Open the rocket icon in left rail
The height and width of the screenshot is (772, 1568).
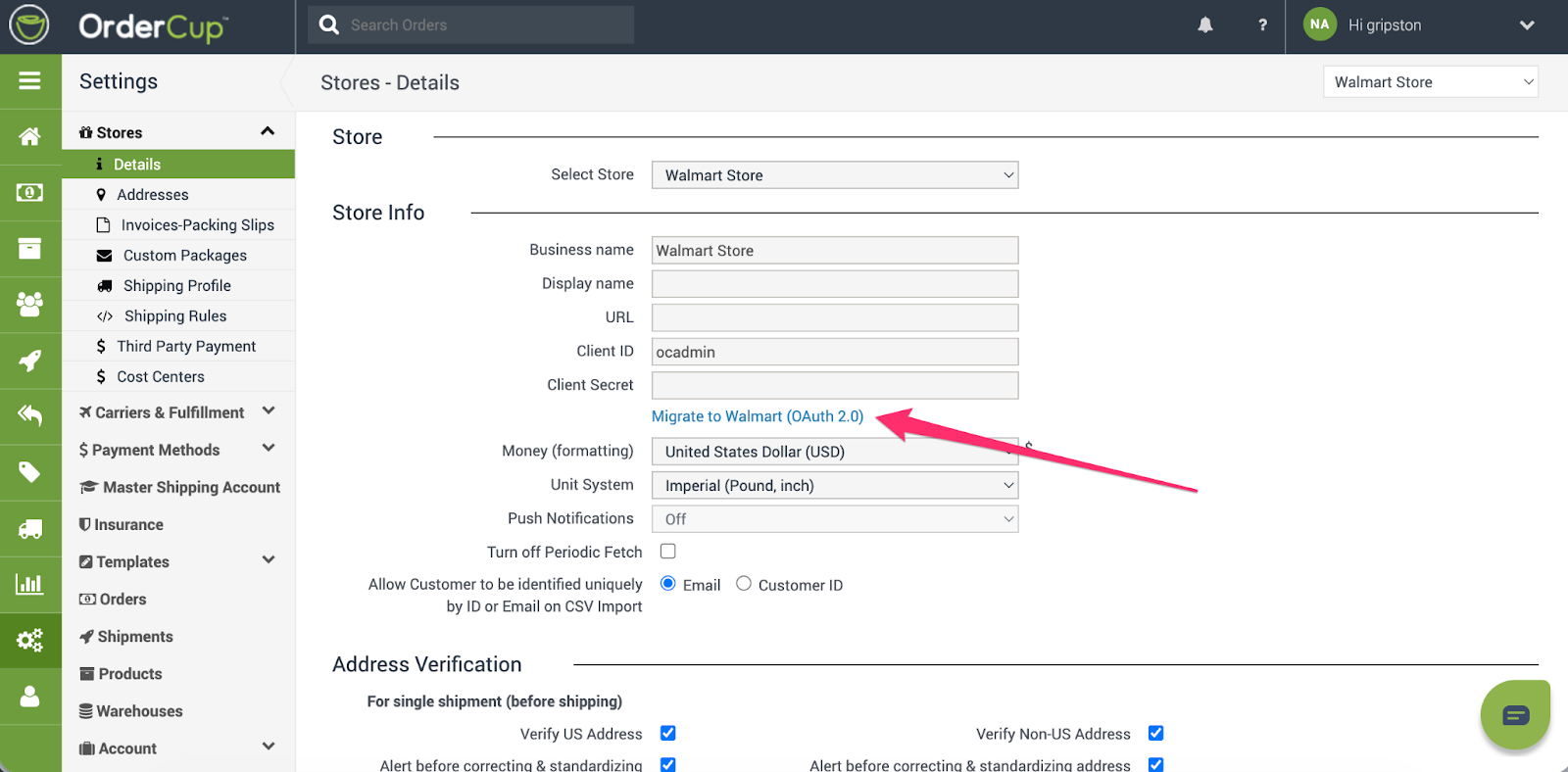click(29, 361)
